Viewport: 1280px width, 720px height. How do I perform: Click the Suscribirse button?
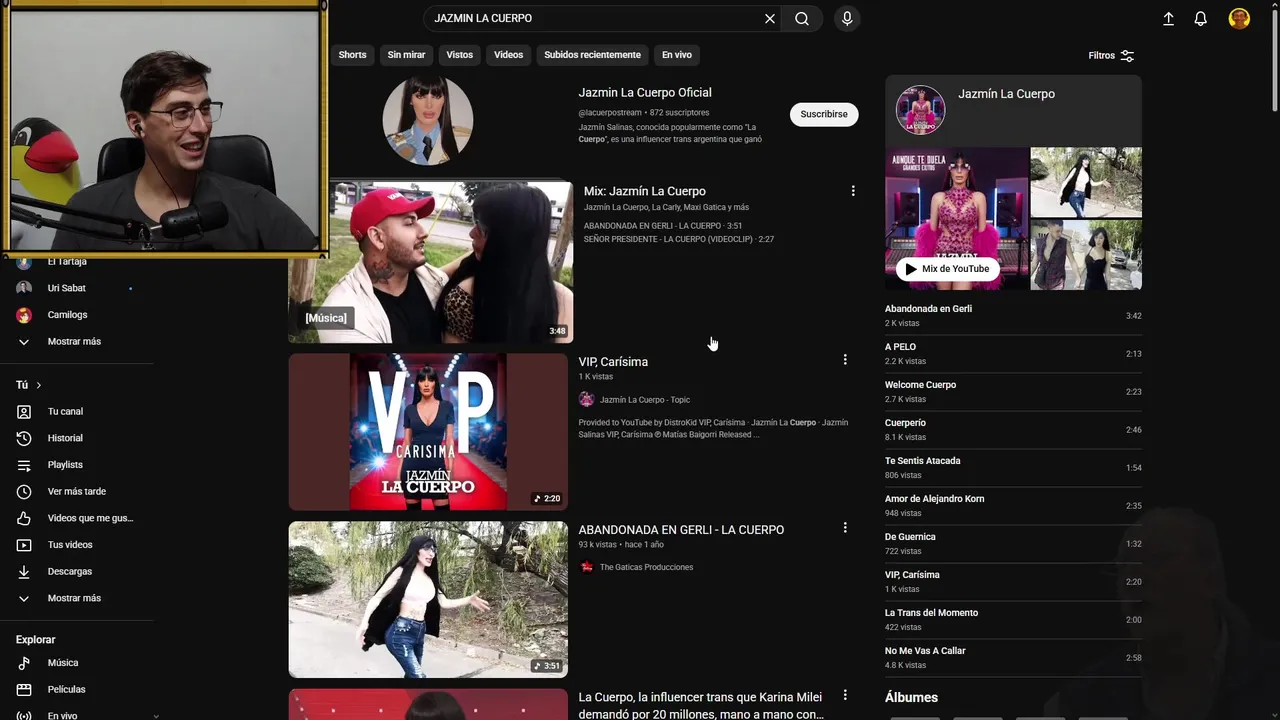(824, 114)
